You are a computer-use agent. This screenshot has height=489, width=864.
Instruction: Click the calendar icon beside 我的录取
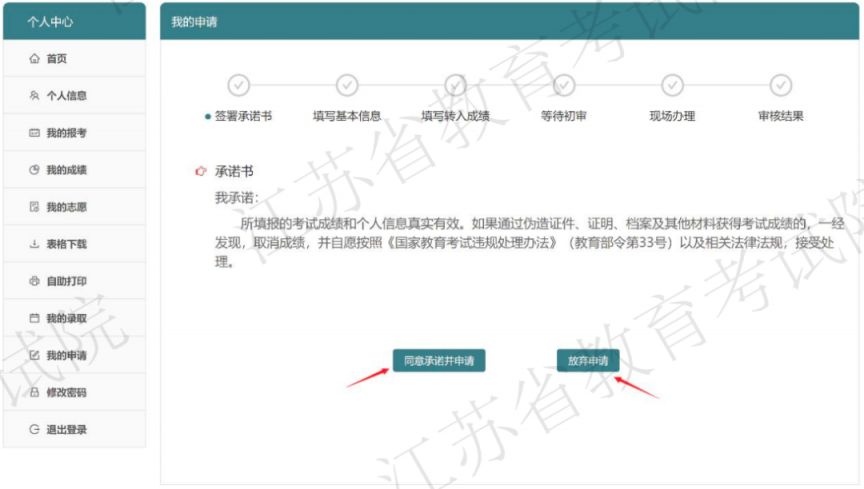34,318
